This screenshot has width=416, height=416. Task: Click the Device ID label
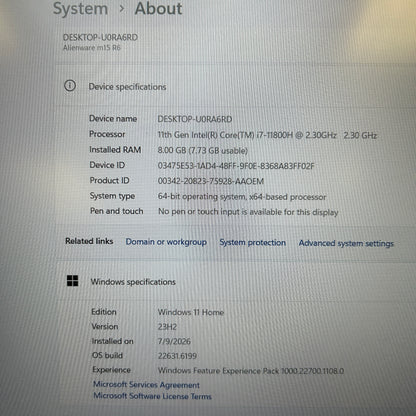107,165
